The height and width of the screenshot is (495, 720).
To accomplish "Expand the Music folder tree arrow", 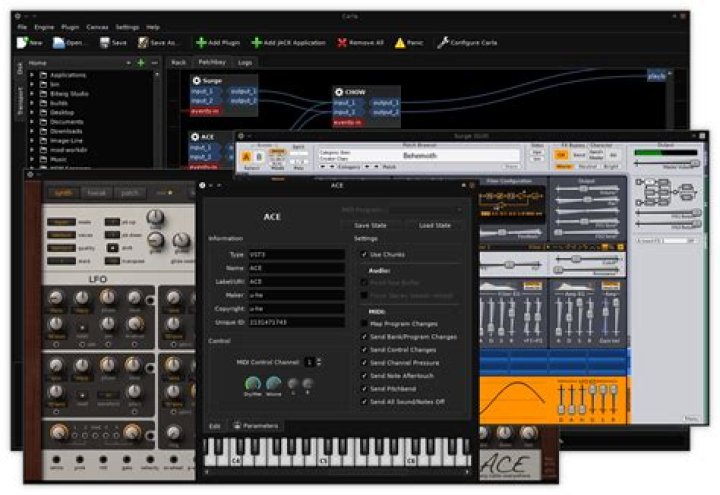I will [32, 159].
